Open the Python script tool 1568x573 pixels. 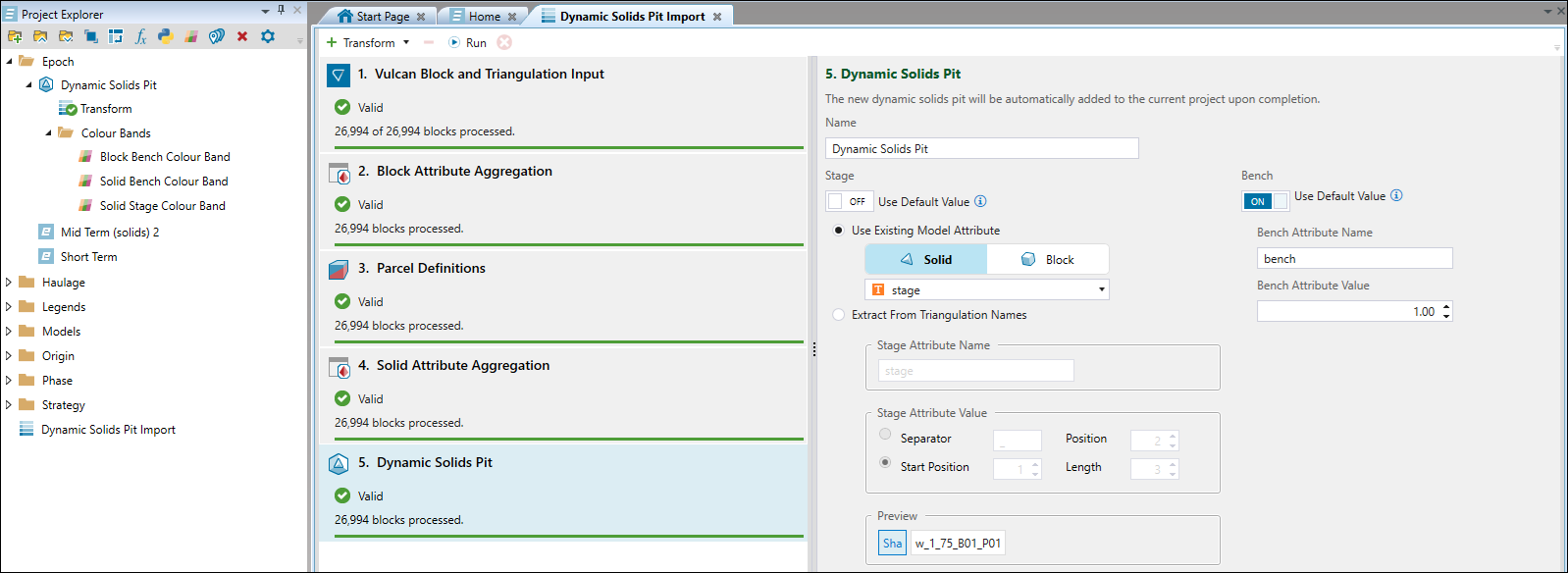tap(166, 36)
